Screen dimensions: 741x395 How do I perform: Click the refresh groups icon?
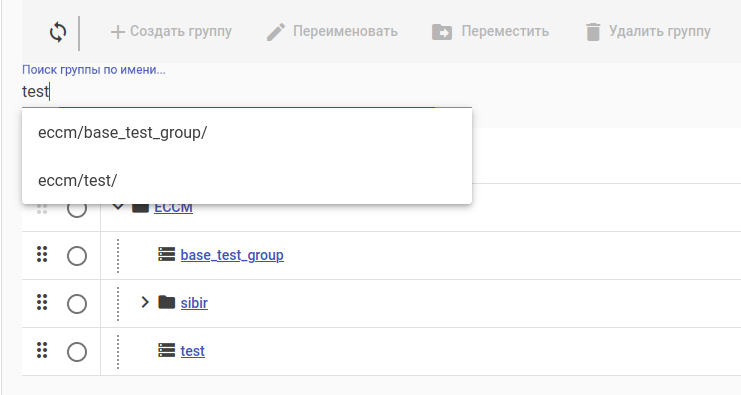pyautogui.click(x=58, y=33)
